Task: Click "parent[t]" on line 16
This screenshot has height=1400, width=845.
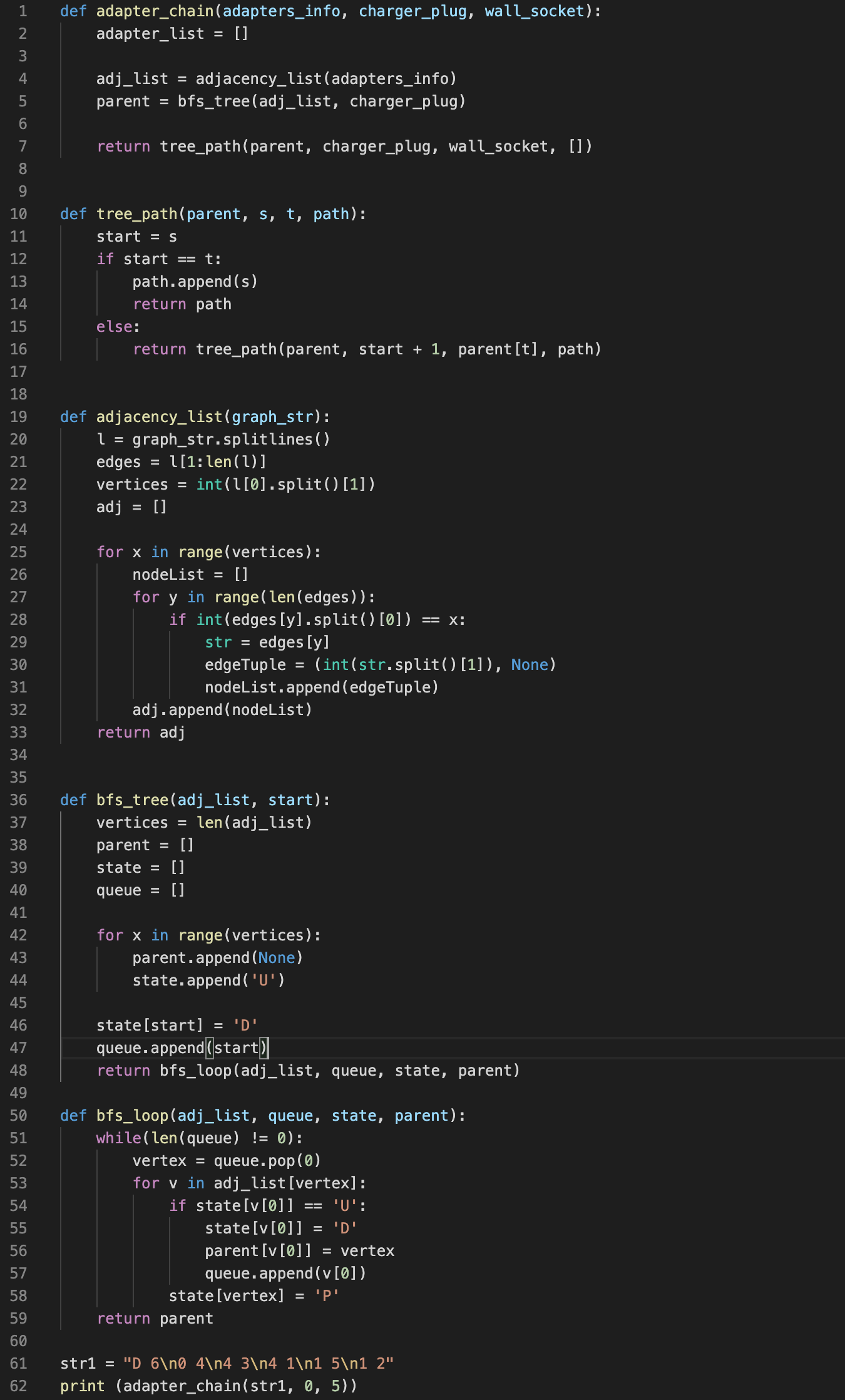Action: (x=498, y=349)
